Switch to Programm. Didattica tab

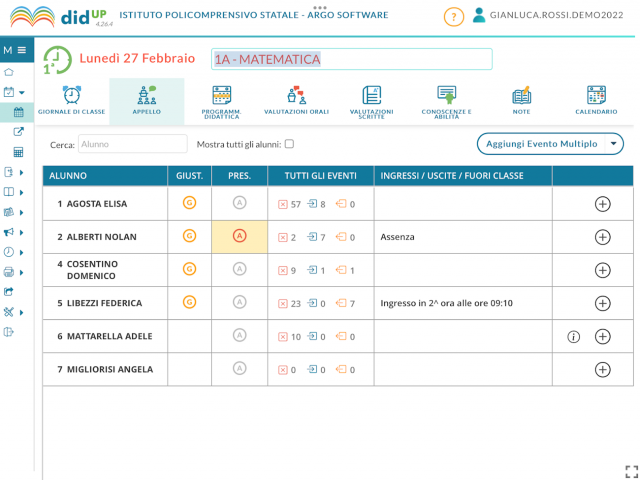coord(222,102)
